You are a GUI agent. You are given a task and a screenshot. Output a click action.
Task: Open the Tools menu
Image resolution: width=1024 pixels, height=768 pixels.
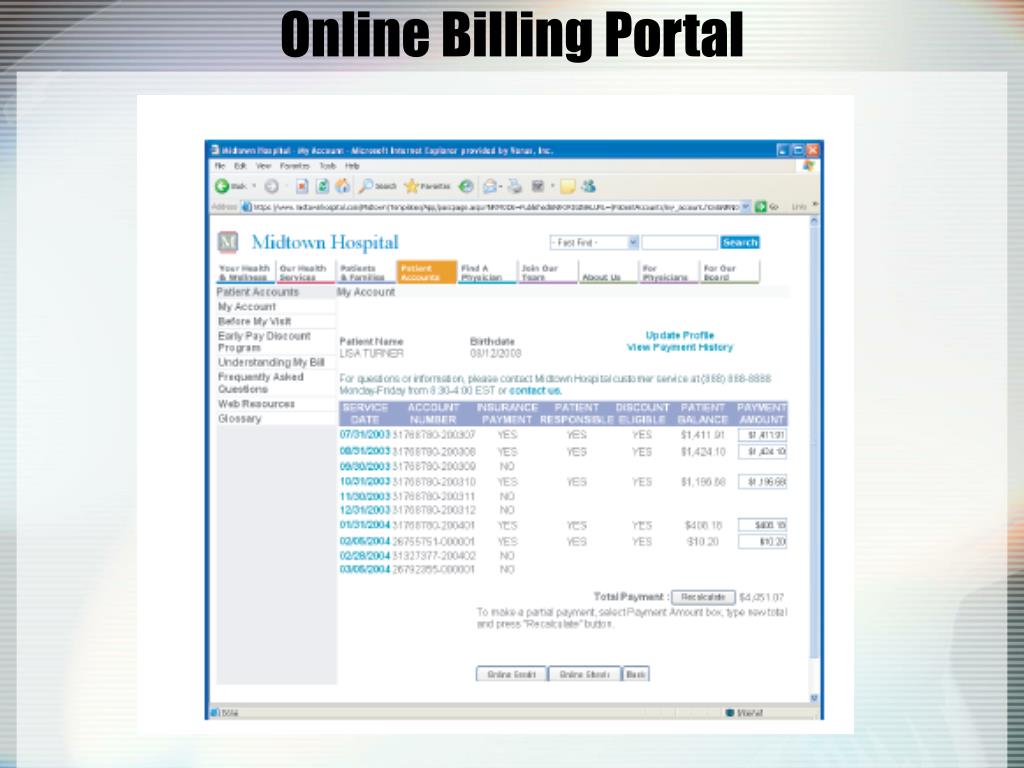click(327, 166)
